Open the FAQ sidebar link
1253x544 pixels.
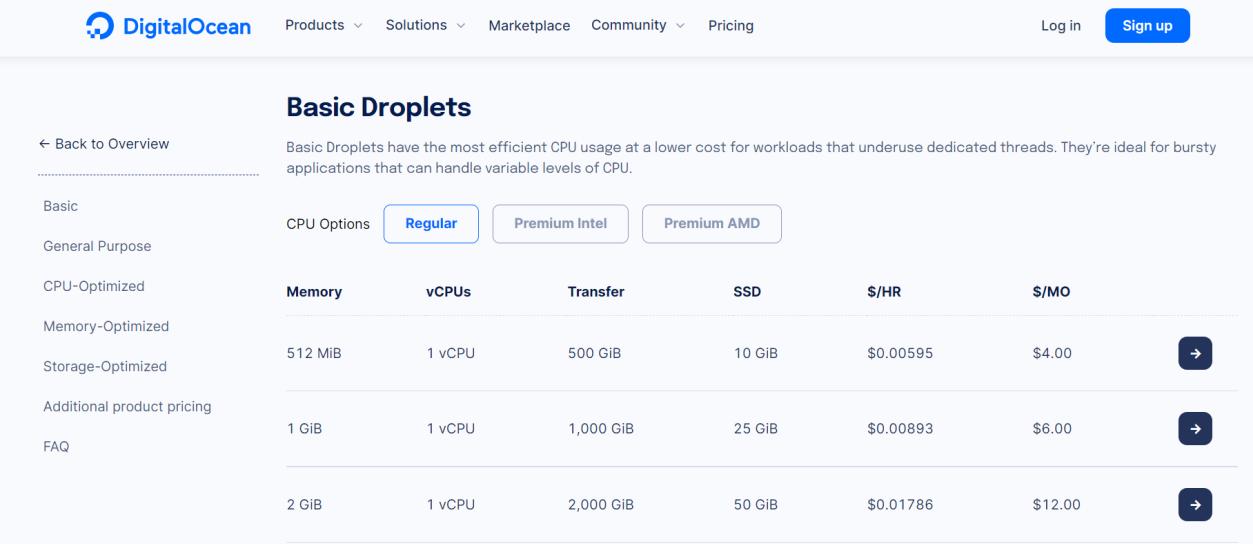click(x=56, y=447)
